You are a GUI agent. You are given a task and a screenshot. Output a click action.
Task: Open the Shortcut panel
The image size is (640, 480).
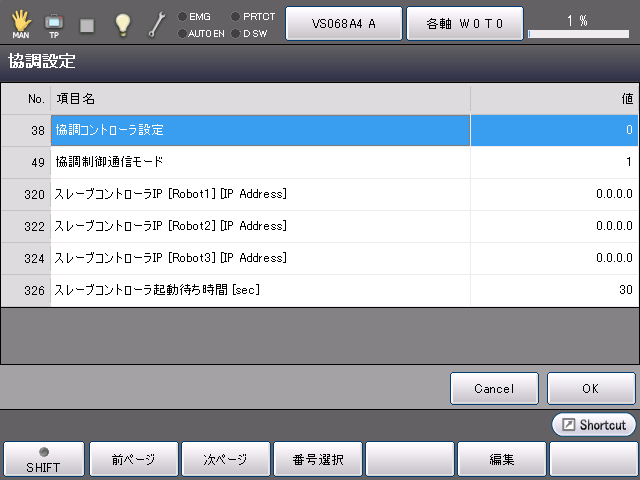click(593, 425)
